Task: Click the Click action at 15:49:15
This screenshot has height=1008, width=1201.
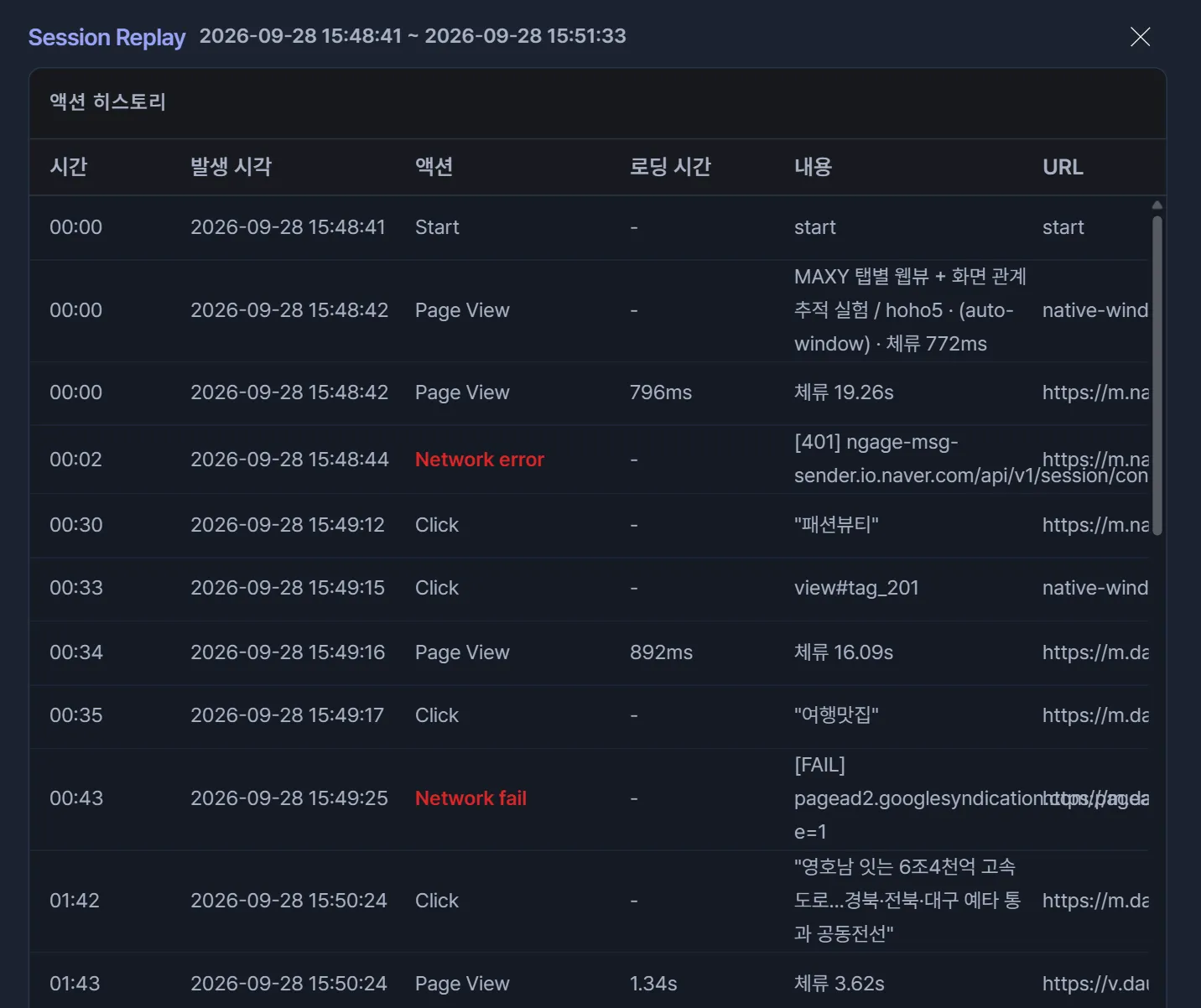Action: (x=437, y=588)
